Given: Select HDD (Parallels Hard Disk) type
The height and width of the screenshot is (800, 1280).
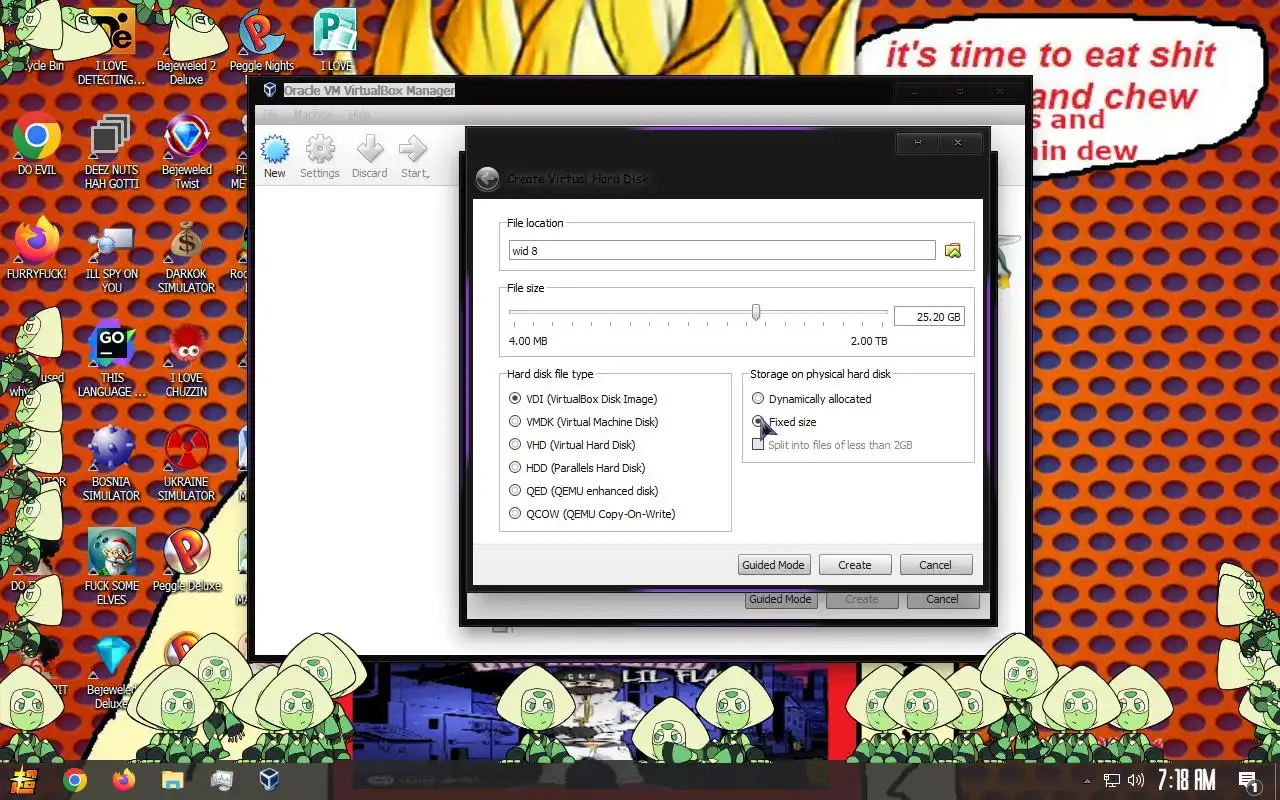Looking at the screenshot, I should pyautogui.click(x=577, y=467).
